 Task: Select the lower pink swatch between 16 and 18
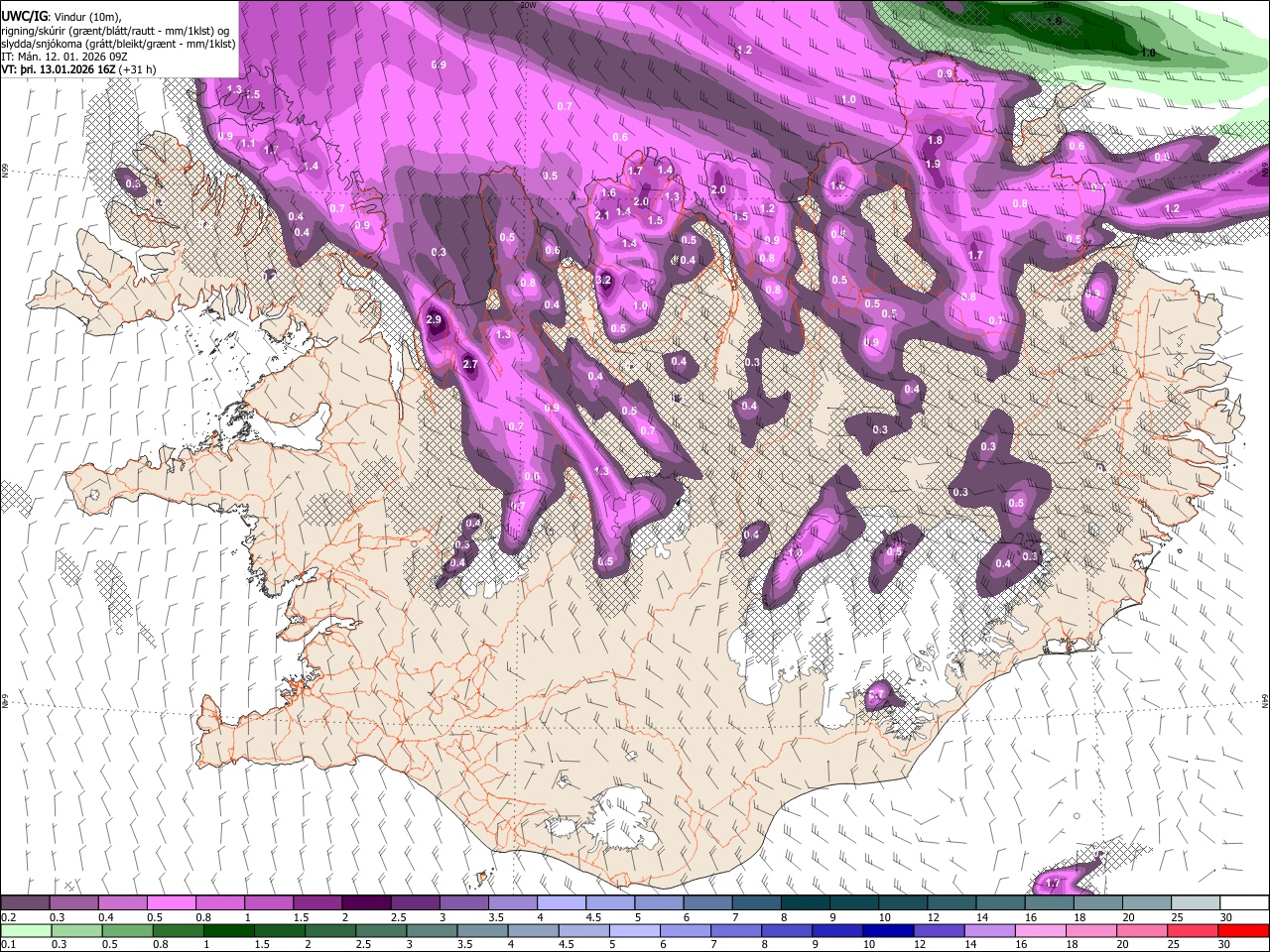[1041, 930]
